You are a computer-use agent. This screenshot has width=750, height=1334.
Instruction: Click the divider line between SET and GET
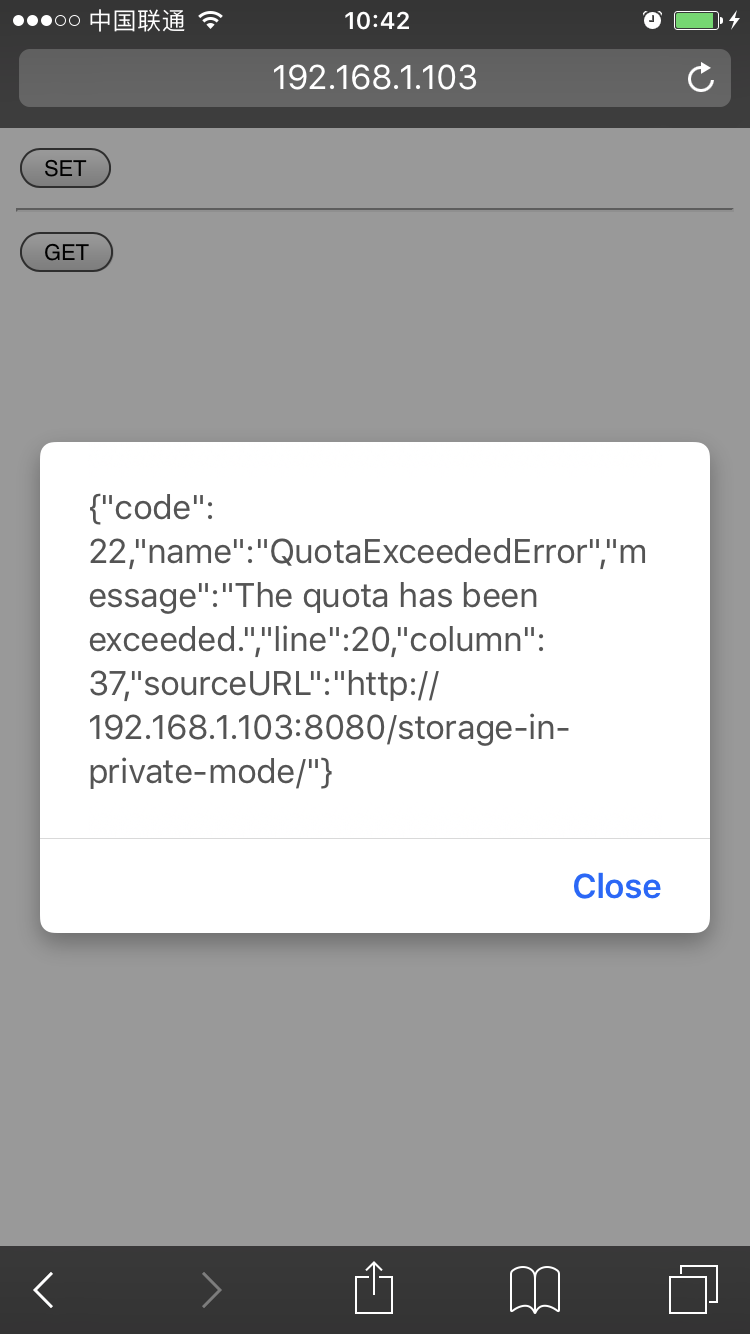pyautogui.click(x=374, y=210)
